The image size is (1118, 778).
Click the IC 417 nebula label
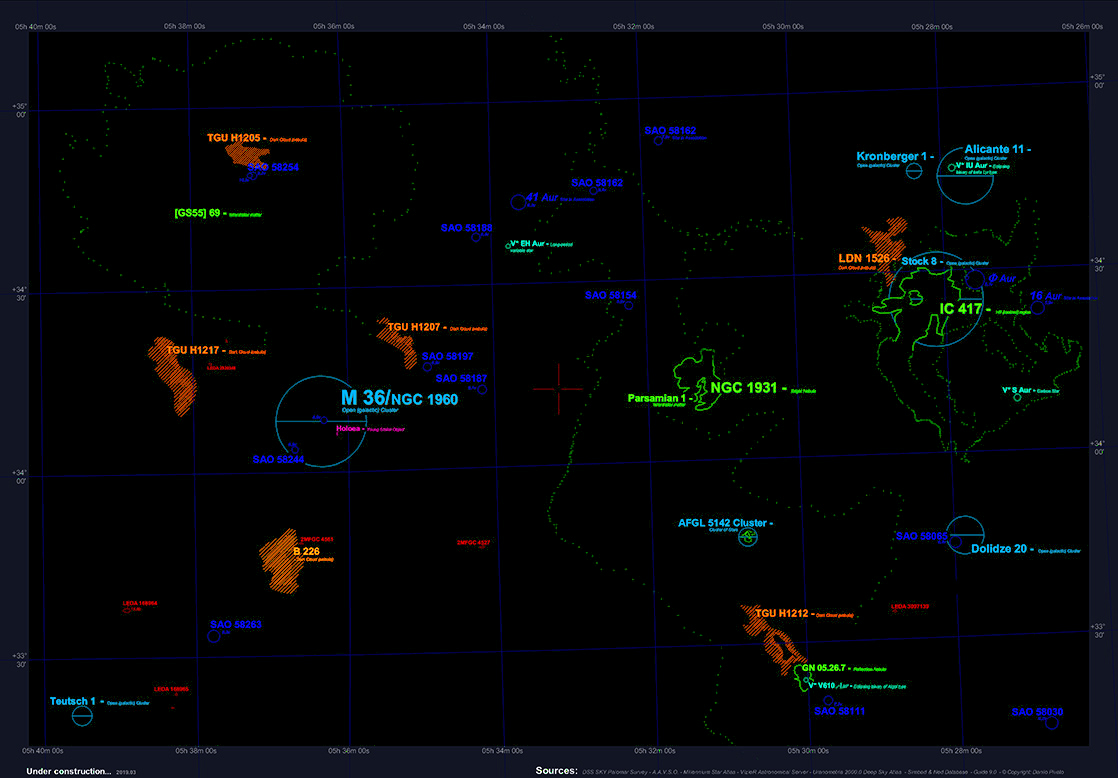pos(960,309)
